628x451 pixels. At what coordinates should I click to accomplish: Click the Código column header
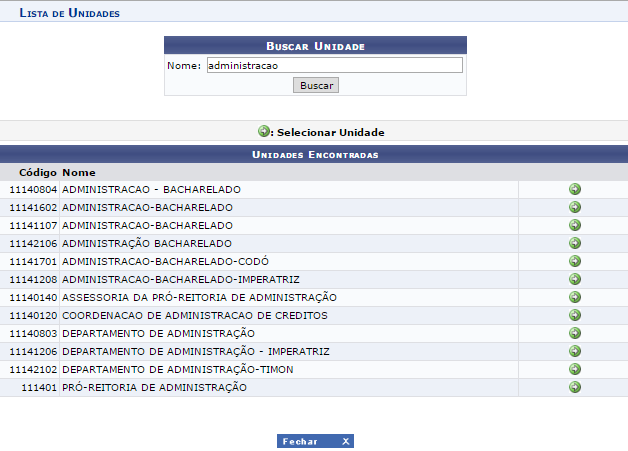click(37, 172)
